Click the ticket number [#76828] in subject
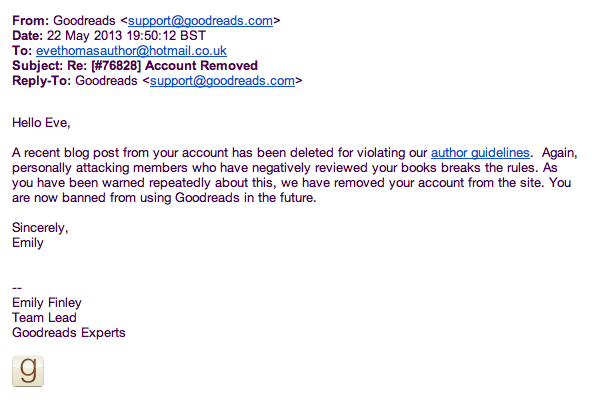The width and height of the screenshot is (592, 400). [x=116, y=66]
